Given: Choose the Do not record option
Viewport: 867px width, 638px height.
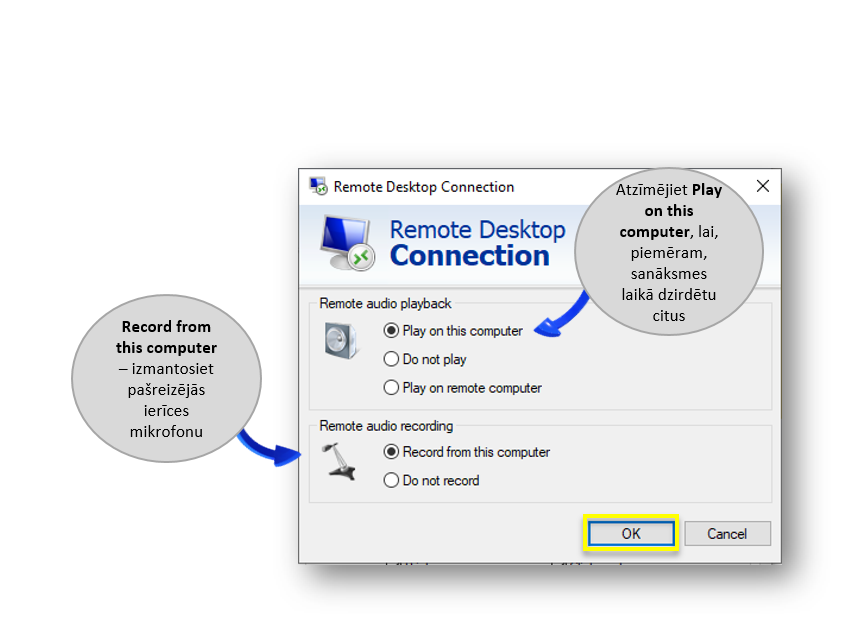Looking at the screenshot, I should click(391, 480).
